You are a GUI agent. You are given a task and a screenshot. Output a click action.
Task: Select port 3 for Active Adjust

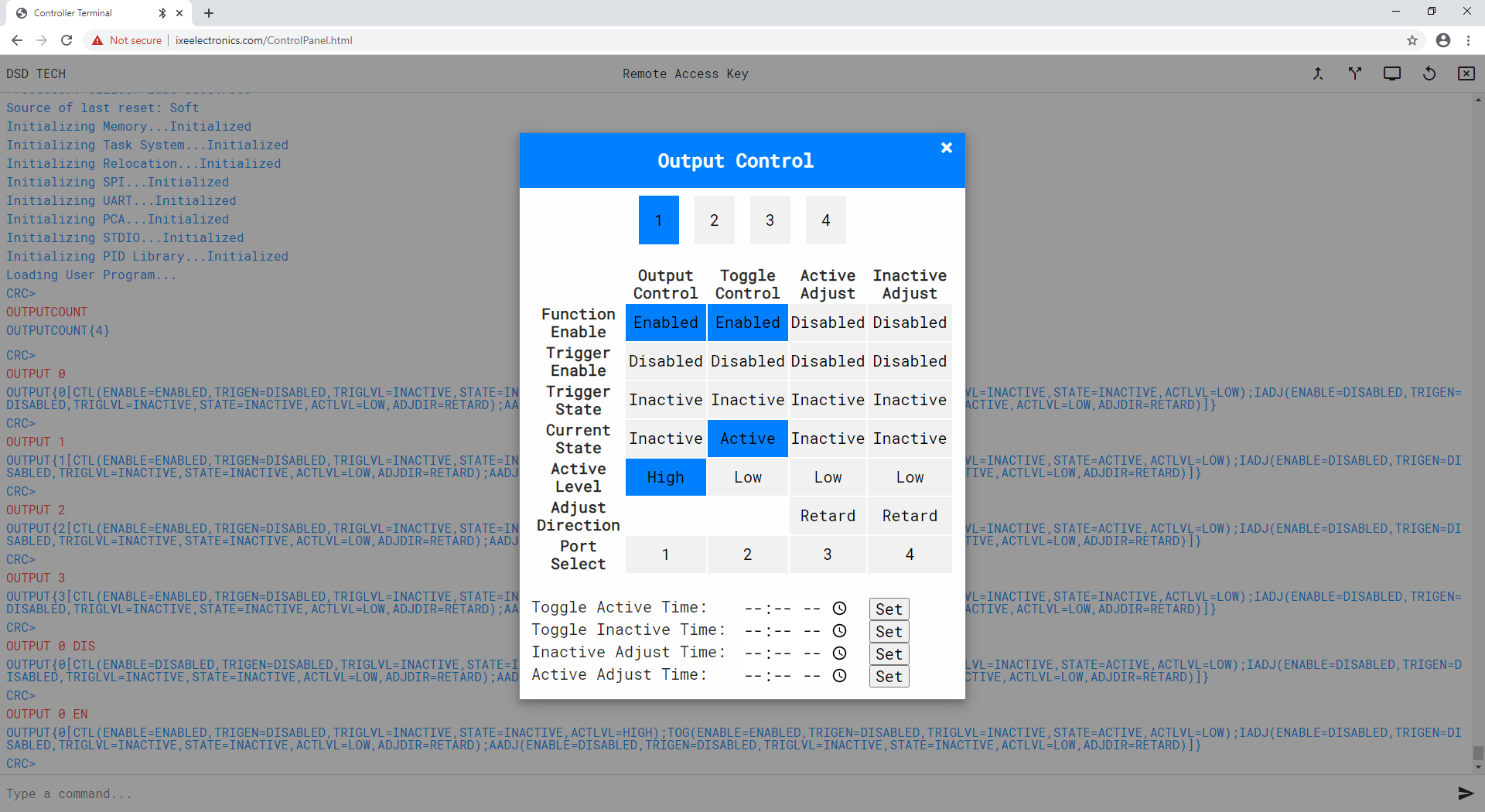pyautogui.click(x=828, y=554)
